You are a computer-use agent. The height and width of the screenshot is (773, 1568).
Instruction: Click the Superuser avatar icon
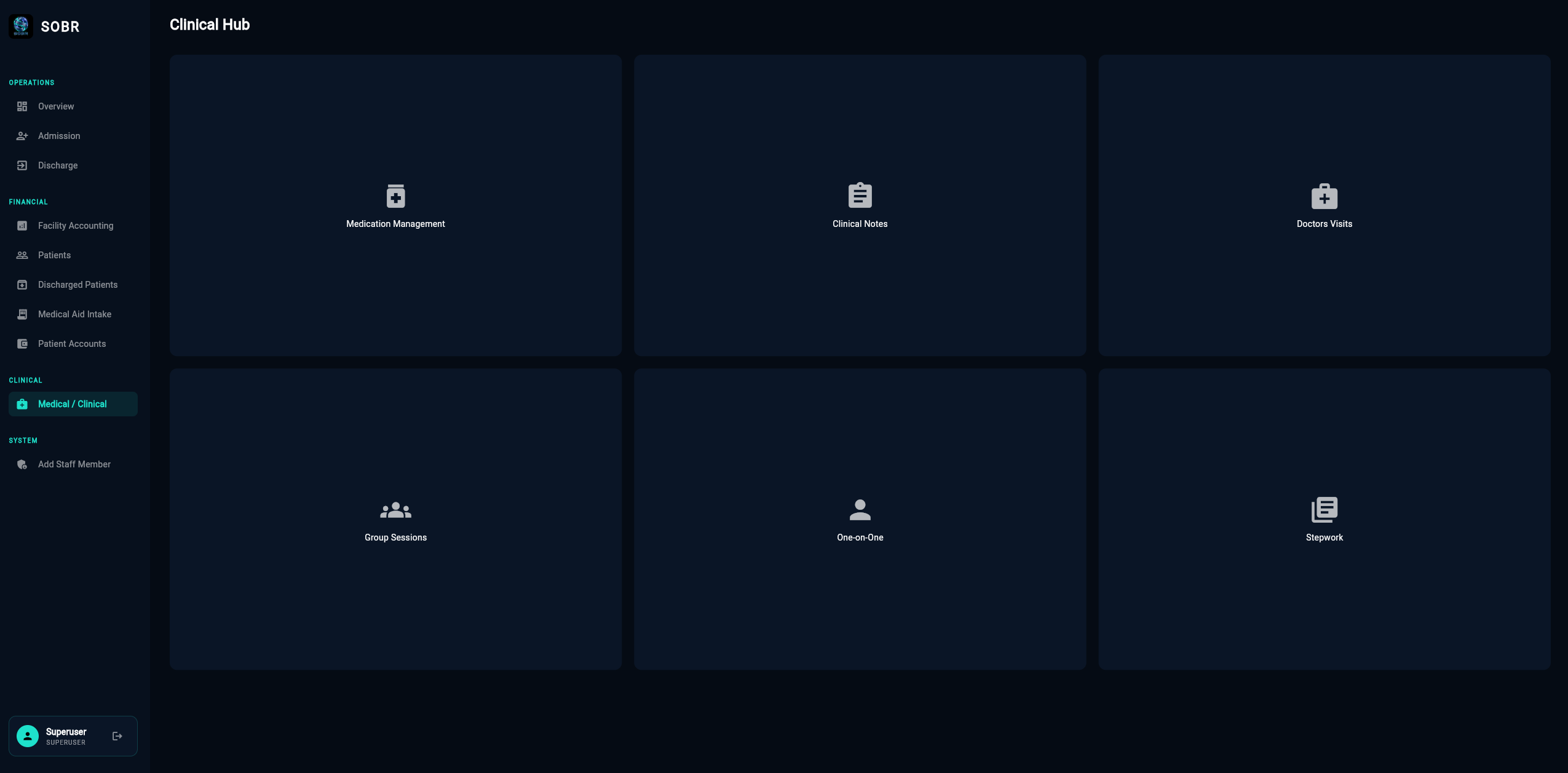(28, 736)
